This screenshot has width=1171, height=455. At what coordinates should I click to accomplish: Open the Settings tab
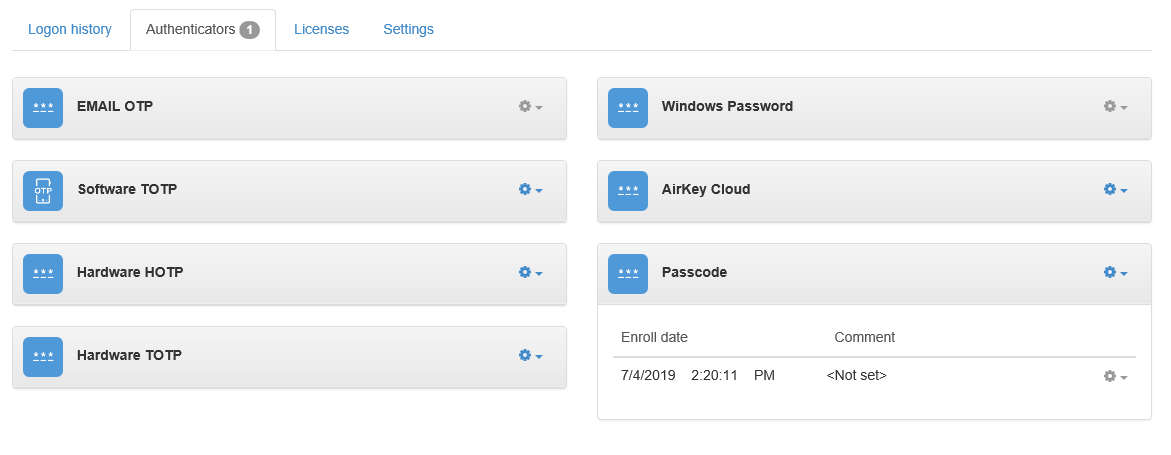click(408, 29)
